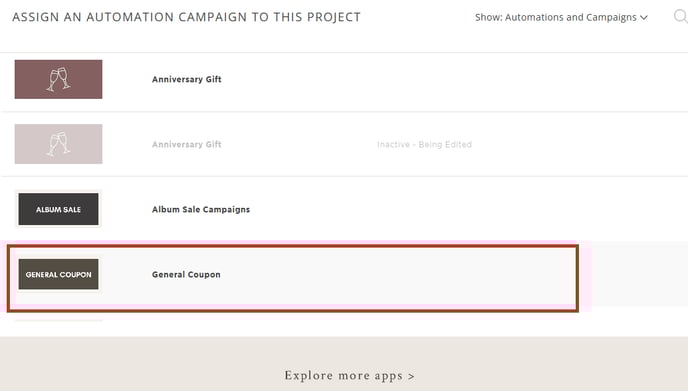
Task: Open search with the magnifier icon
Action: pyautogui.click(x=681, y=17)
